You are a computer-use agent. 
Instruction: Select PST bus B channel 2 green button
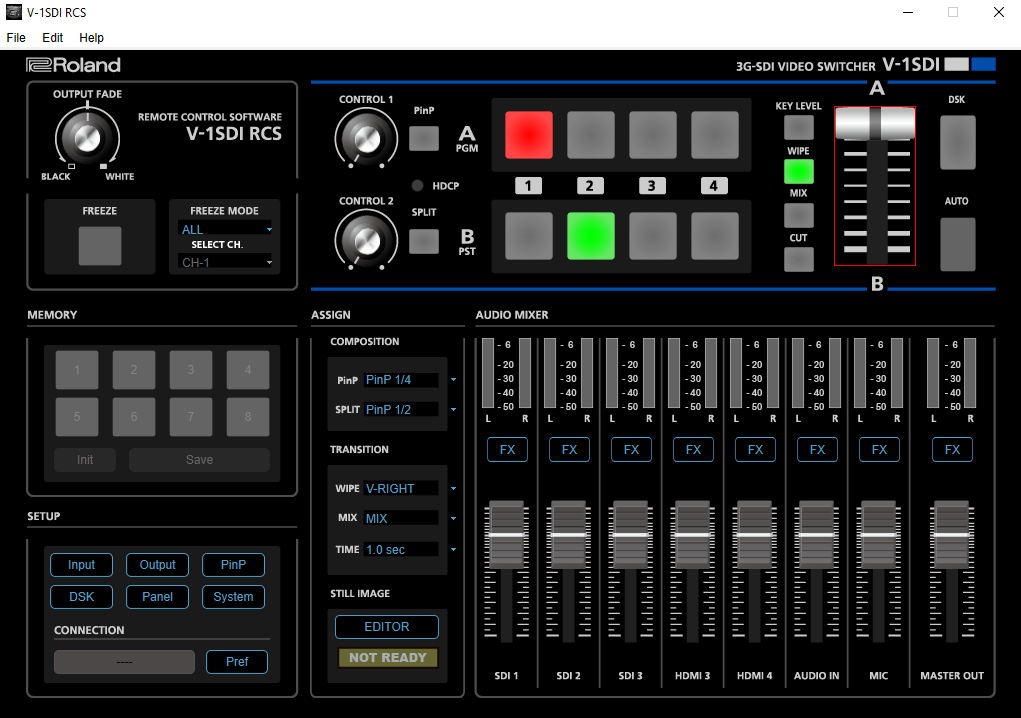591,236
